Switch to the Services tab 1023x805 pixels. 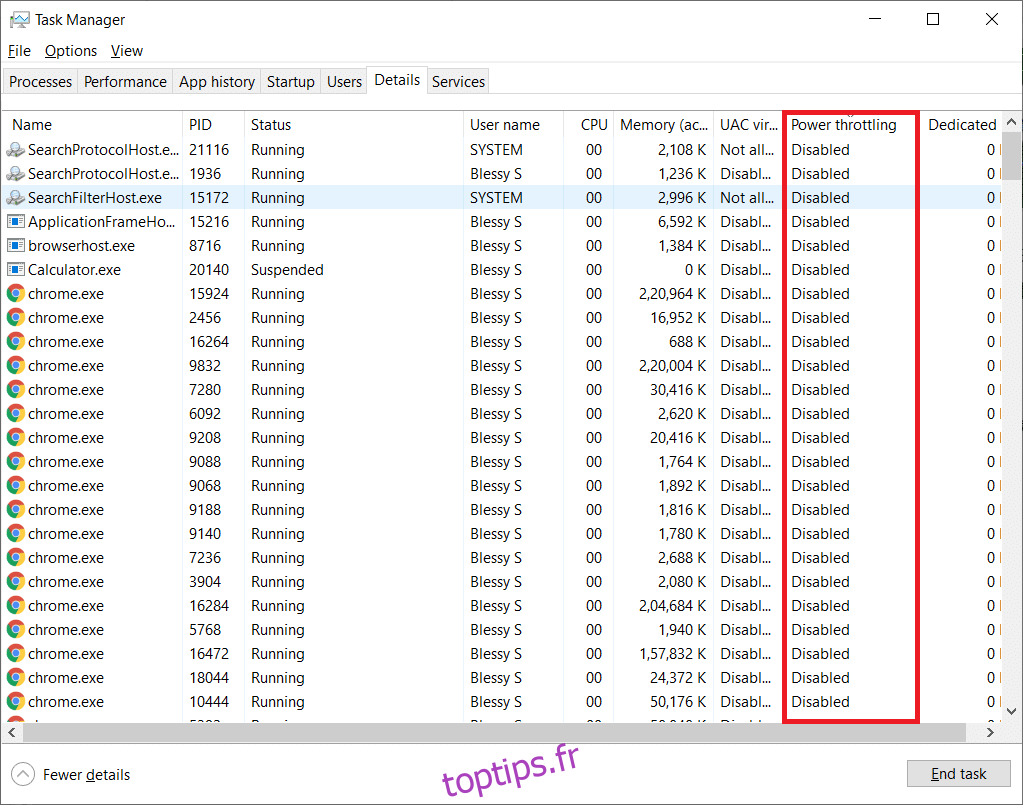(458, 82)
